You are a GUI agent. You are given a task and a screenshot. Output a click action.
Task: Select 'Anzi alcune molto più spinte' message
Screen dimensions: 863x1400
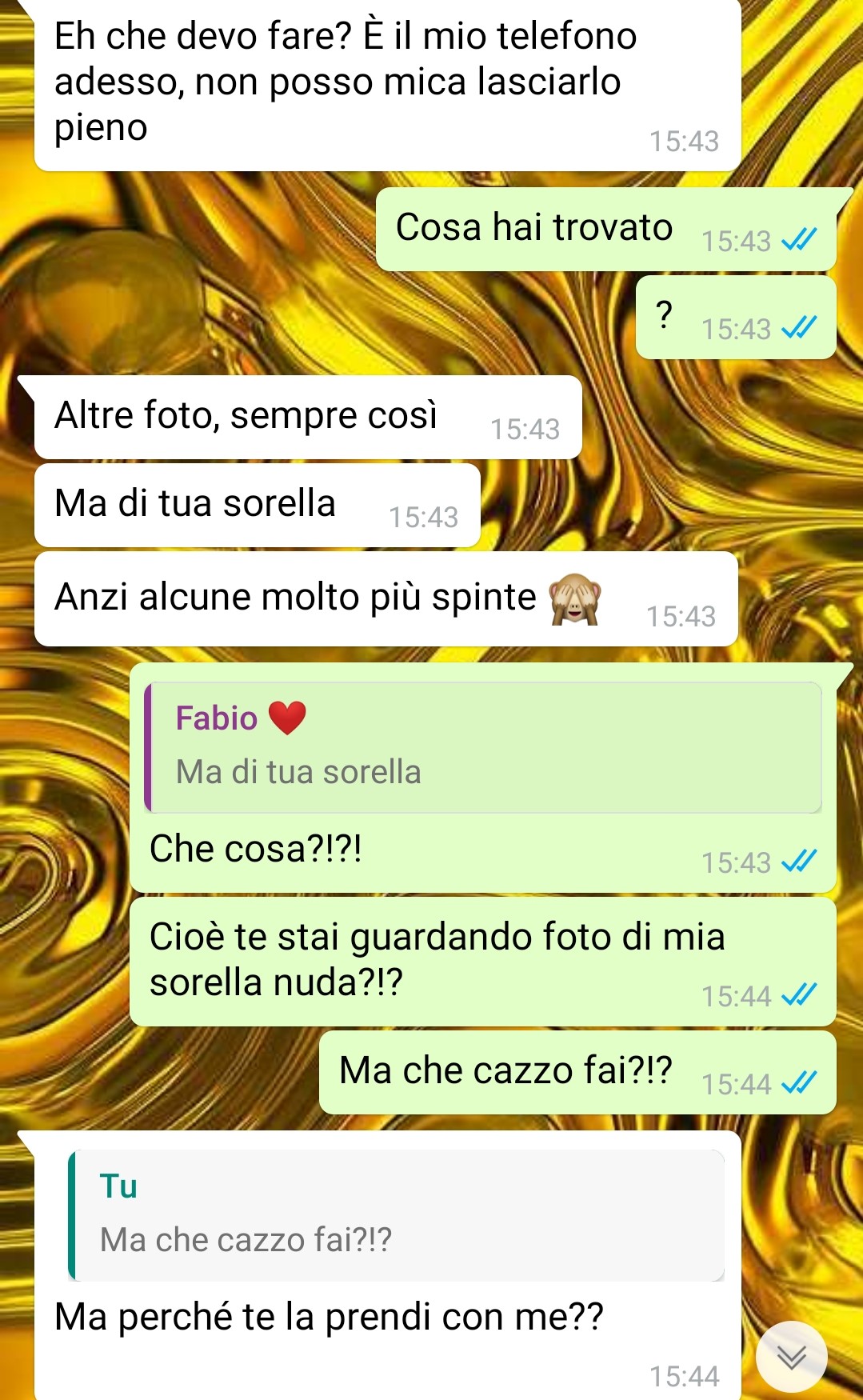click(x=386, y=598)
